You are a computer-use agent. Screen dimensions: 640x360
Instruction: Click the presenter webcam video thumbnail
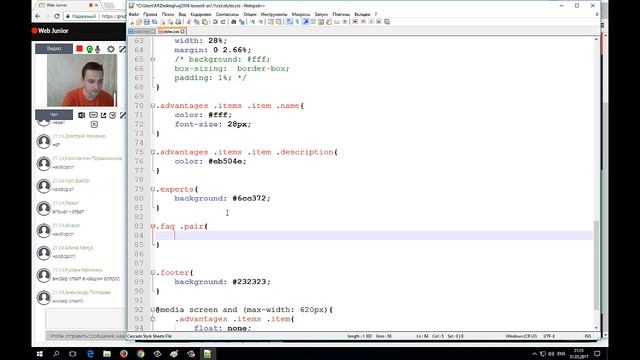coord(82,80)
